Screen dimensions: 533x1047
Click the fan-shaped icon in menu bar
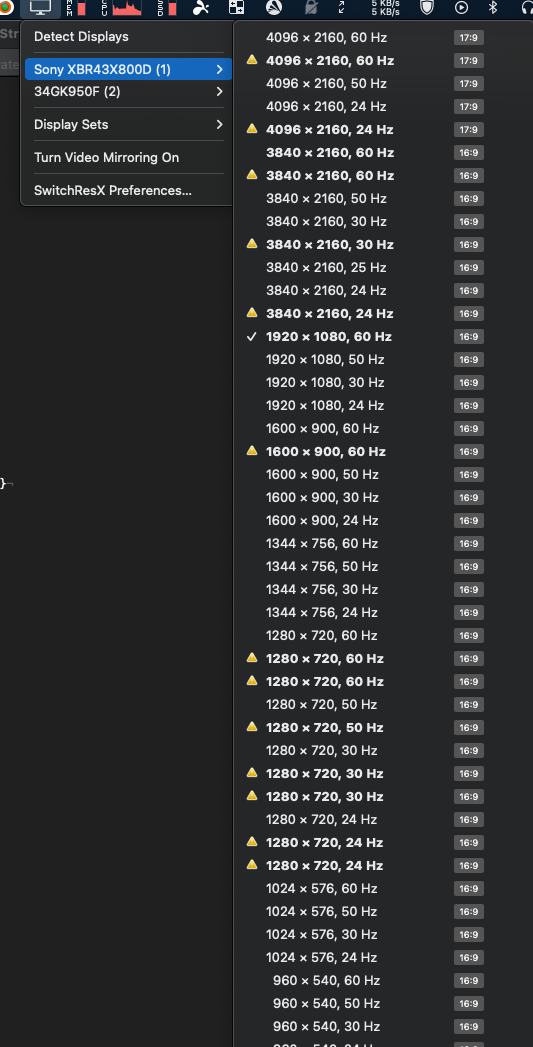pos(200,8)
